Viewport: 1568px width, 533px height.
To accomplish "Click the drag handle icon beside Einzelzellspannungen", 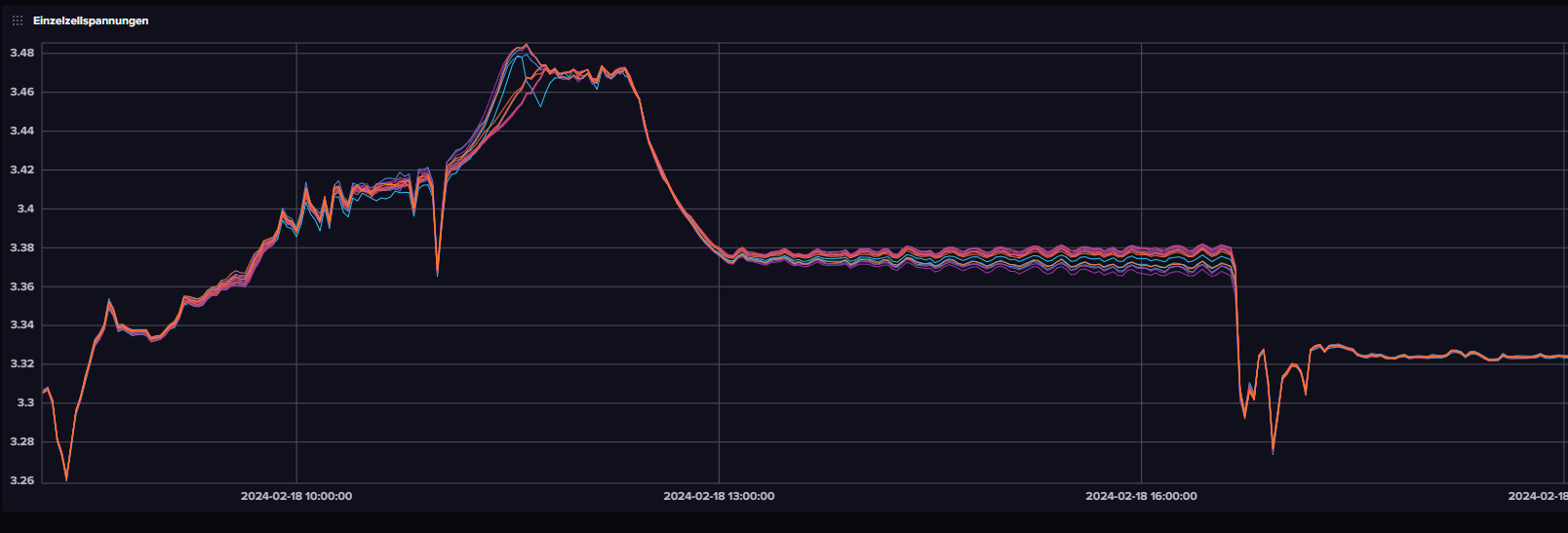I will 18,20.
